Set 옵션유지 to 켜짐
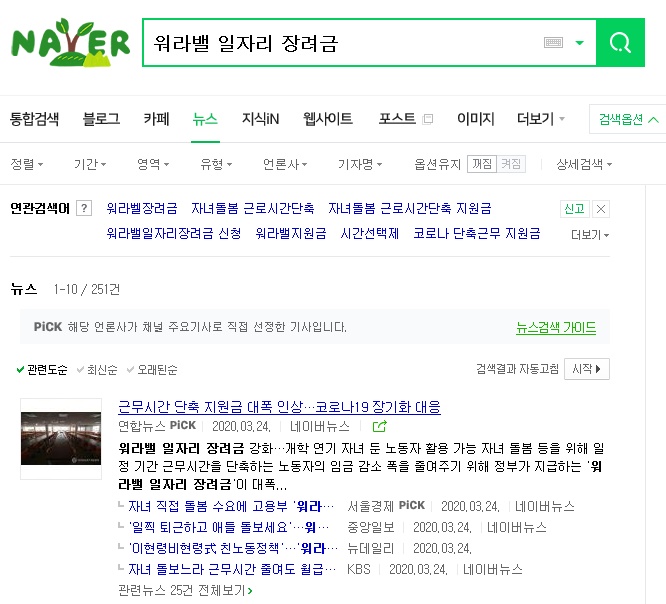The height and width of the screenshot is (604, 666). pos(511,164)
